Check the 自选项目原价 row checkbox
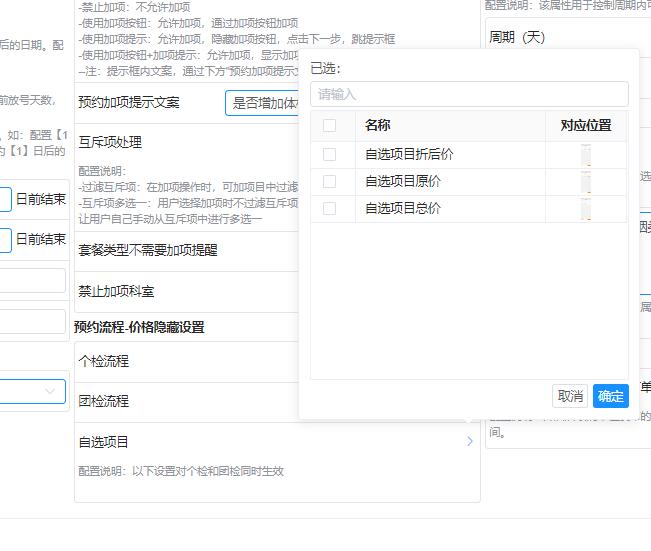This screenshot has width=651, height=551. click(330, 182)
